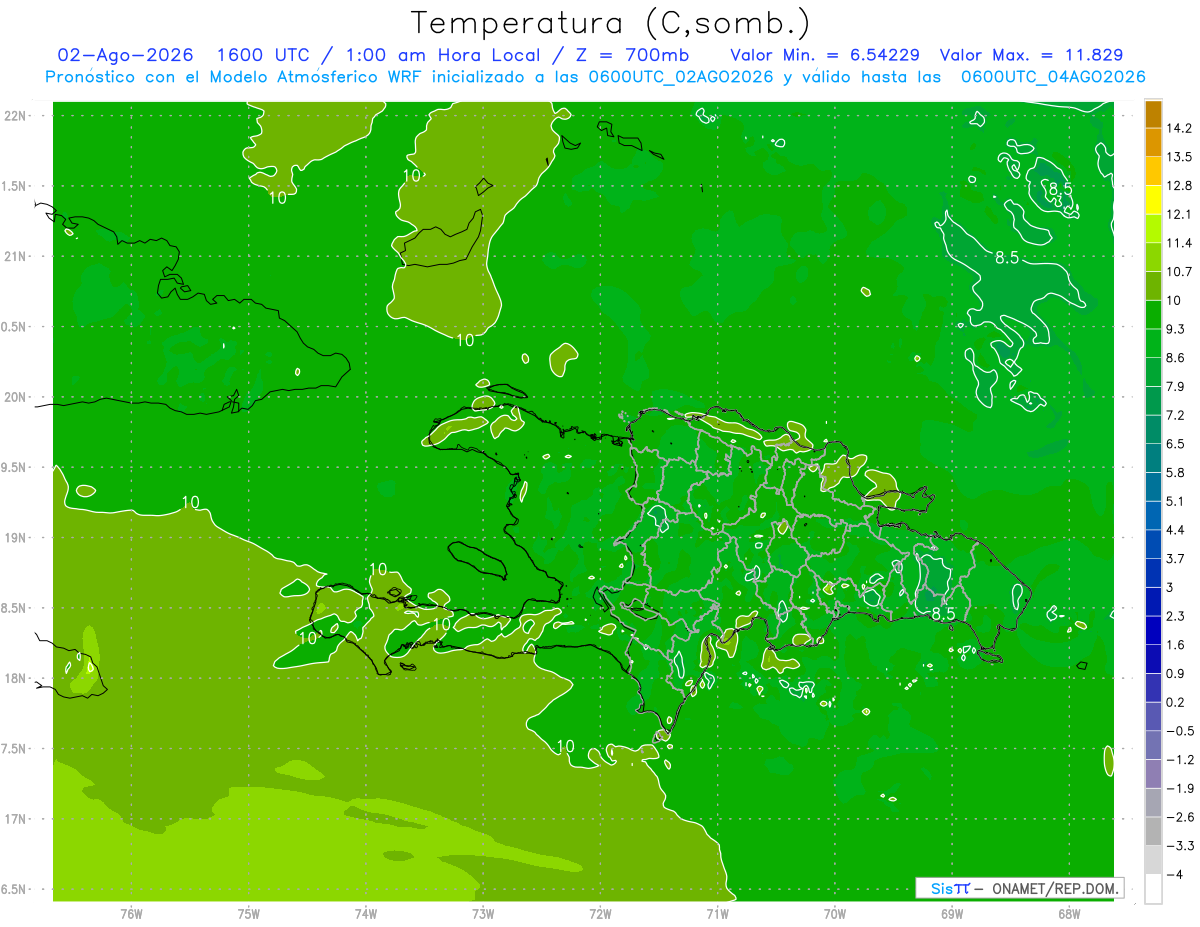Click the '13.5' colorbar value
This screenshot has height=927, width=1200.
click(x=1179, y=157)
